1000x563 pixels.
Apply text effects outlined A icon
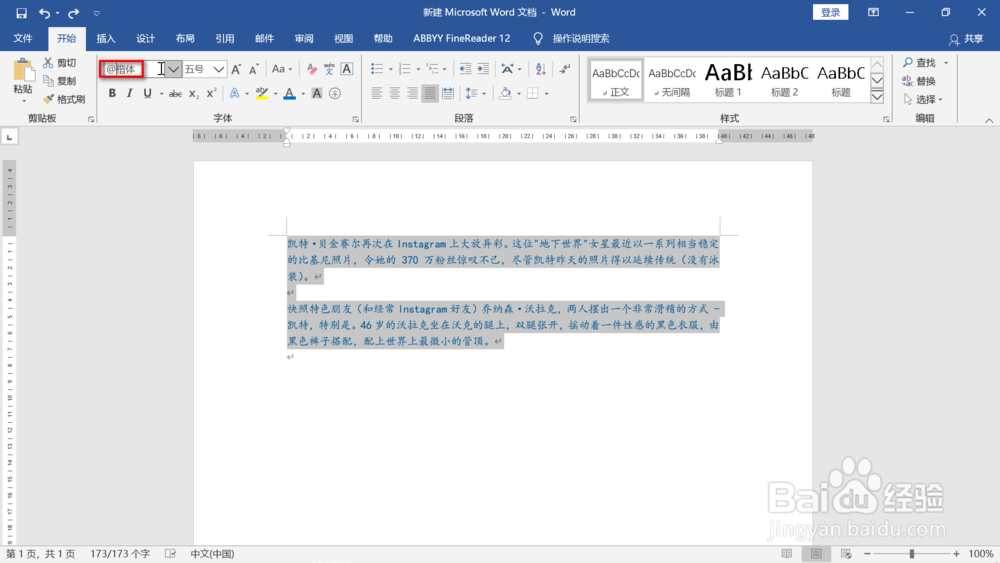235,94
